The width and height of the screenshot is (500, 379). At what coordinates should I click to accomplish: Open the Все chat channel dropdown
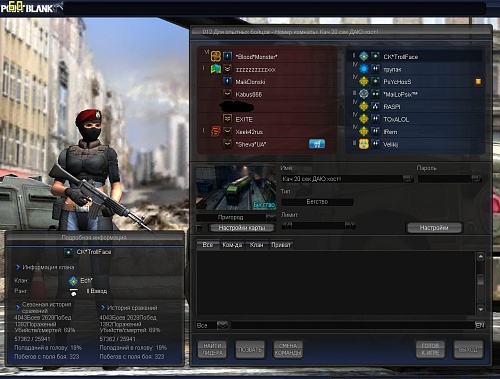[x=222, y=325]
